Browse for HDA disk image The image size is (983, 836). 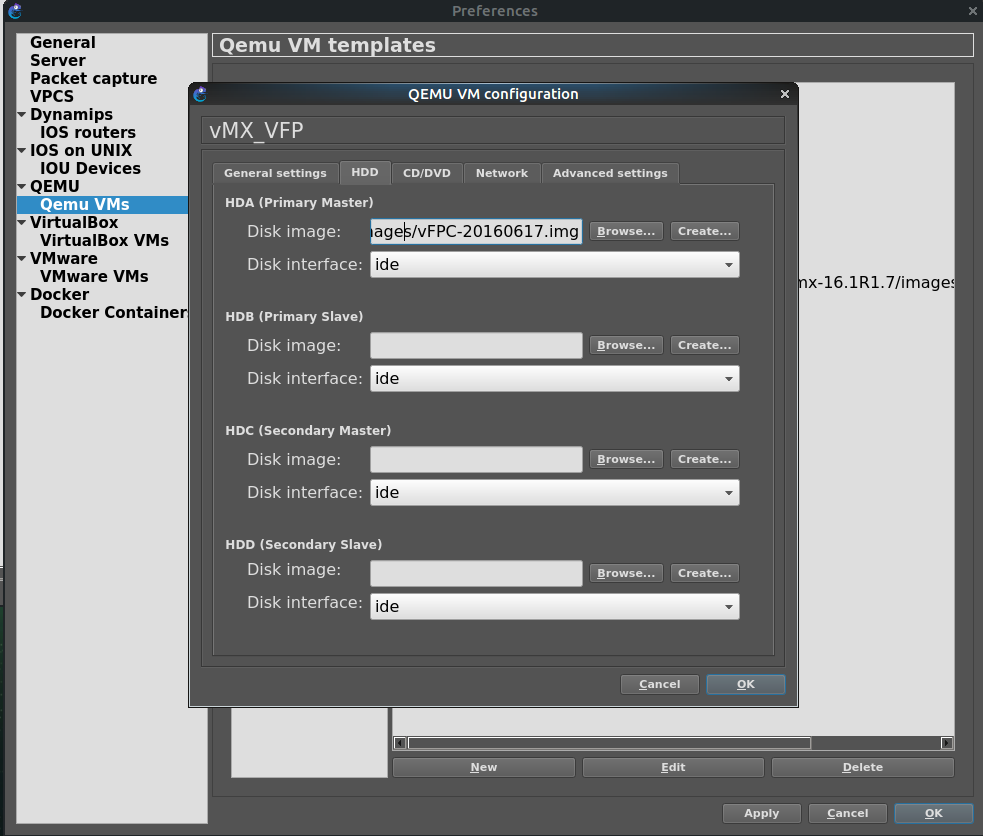click(x=626, y=231)
